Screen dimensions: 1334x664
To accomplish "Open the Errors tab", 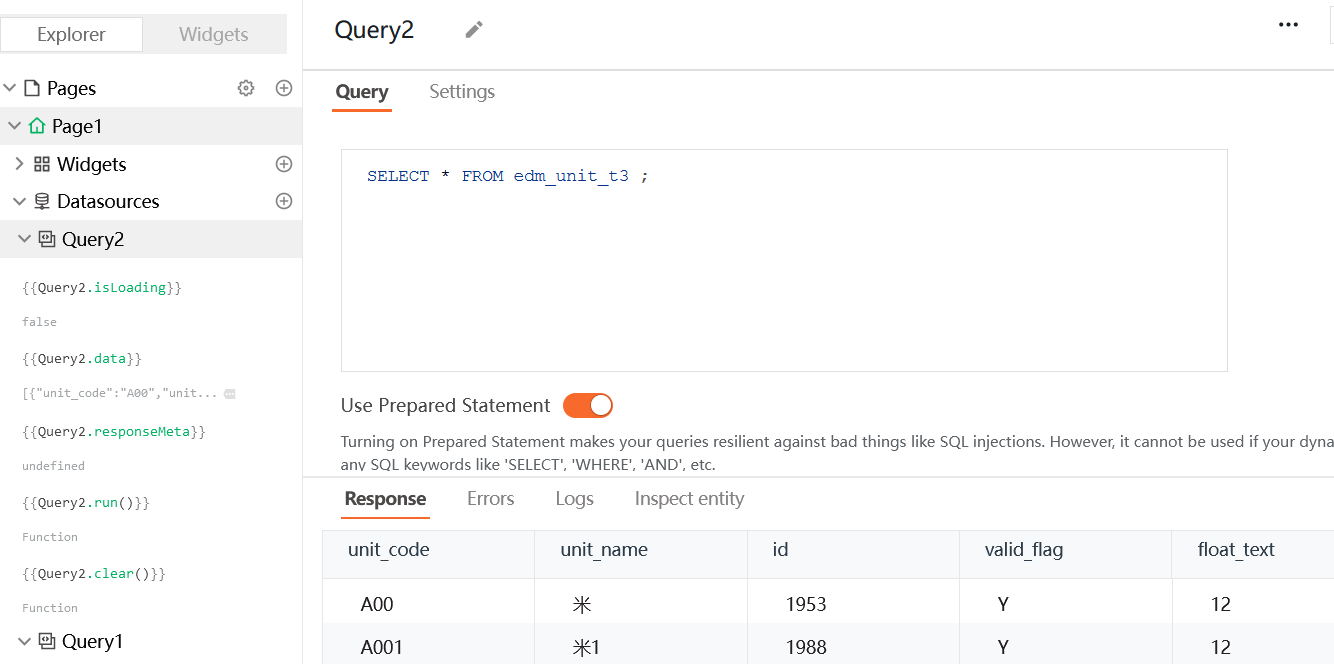I will pos(490,499).
